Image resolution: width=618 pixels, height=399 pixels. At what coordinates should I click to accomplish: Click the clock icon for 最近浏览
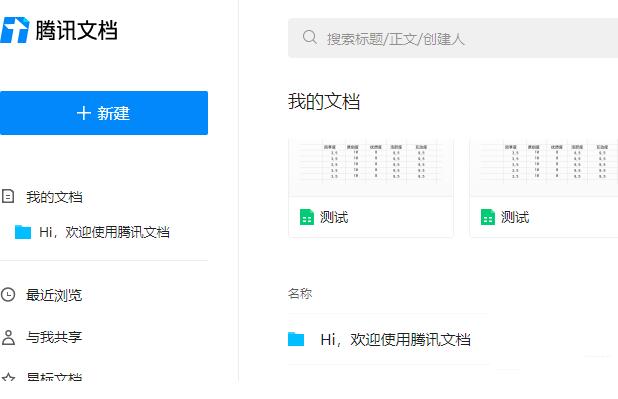[x=8, y=295]
